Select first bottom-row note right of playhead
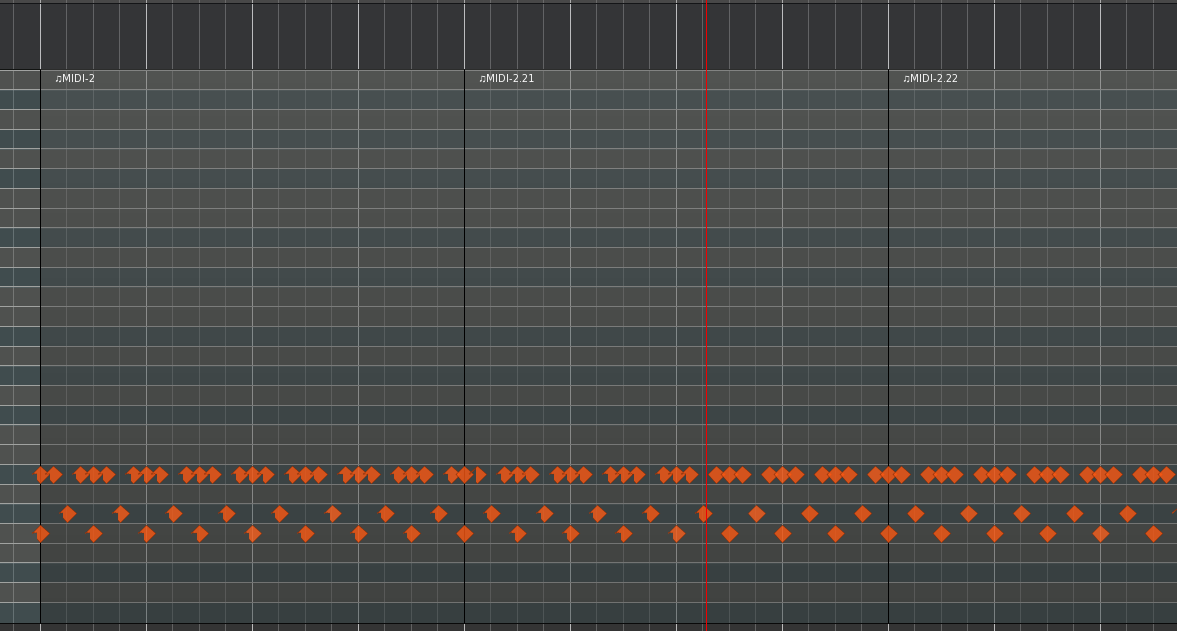Screen dimensions: 1177x631 click(x=730, y=534)
